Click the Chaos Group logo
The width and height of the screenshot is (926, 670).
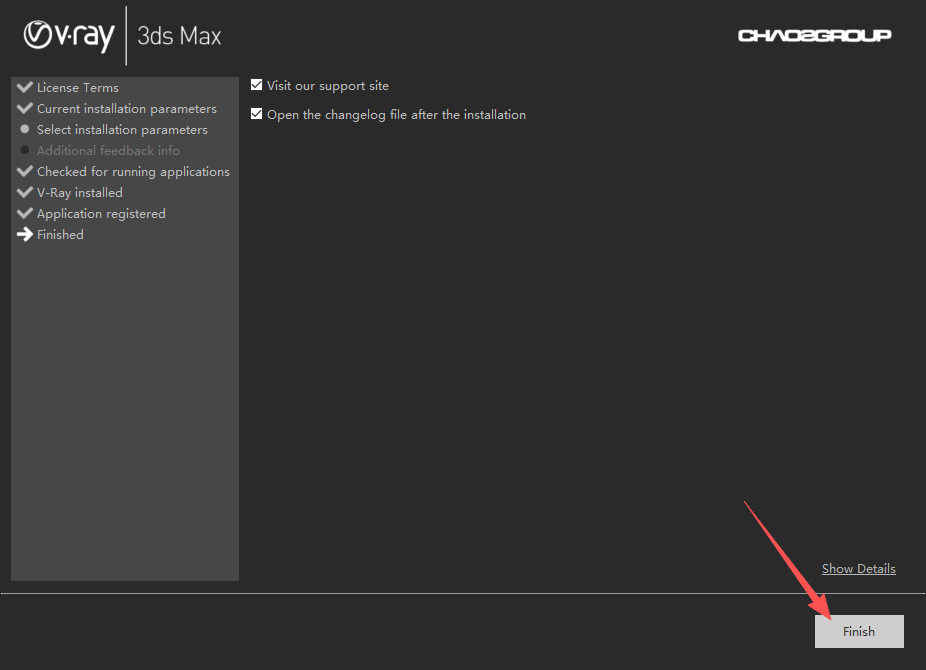pos(814,35)
